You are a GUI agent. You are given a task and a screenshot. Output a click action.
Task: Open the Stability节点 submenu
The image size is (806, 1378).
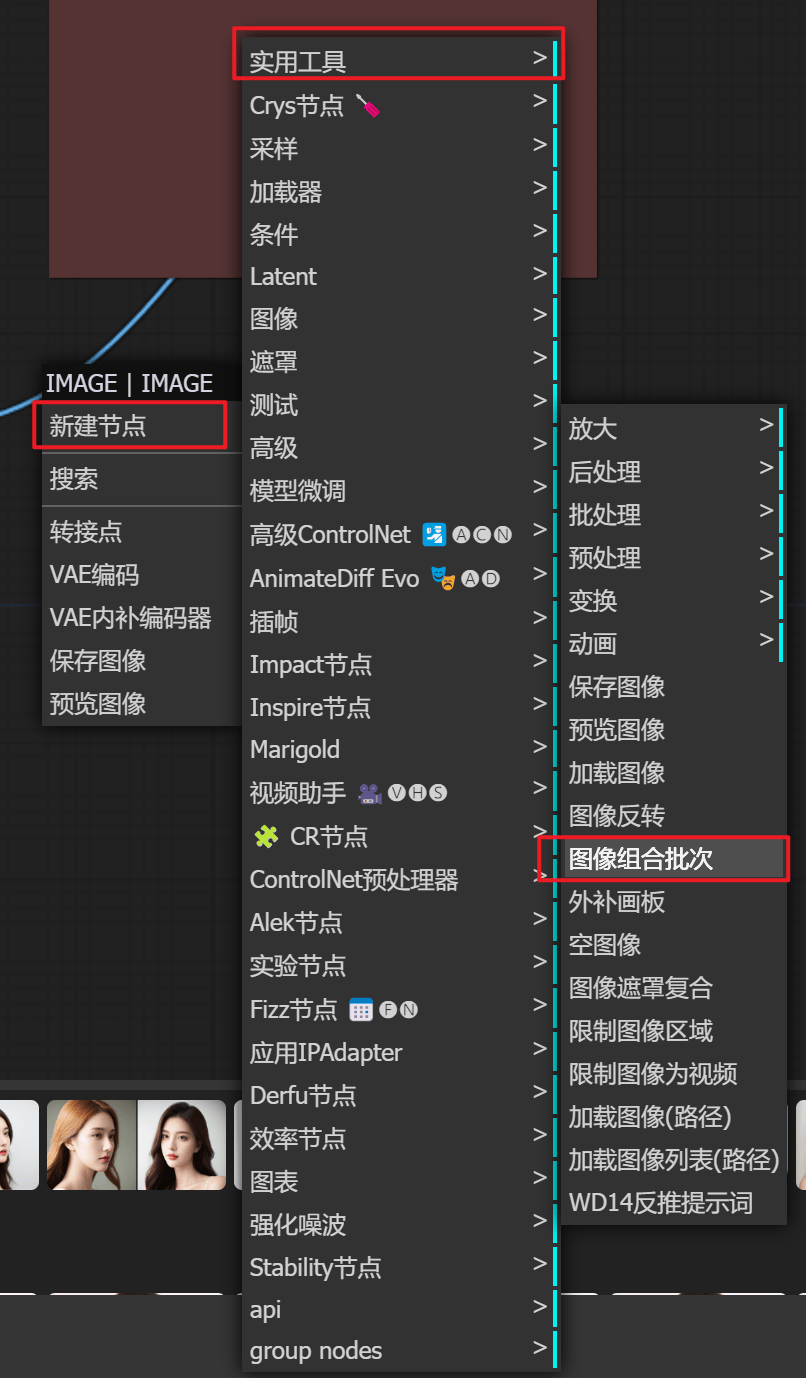400,1267
